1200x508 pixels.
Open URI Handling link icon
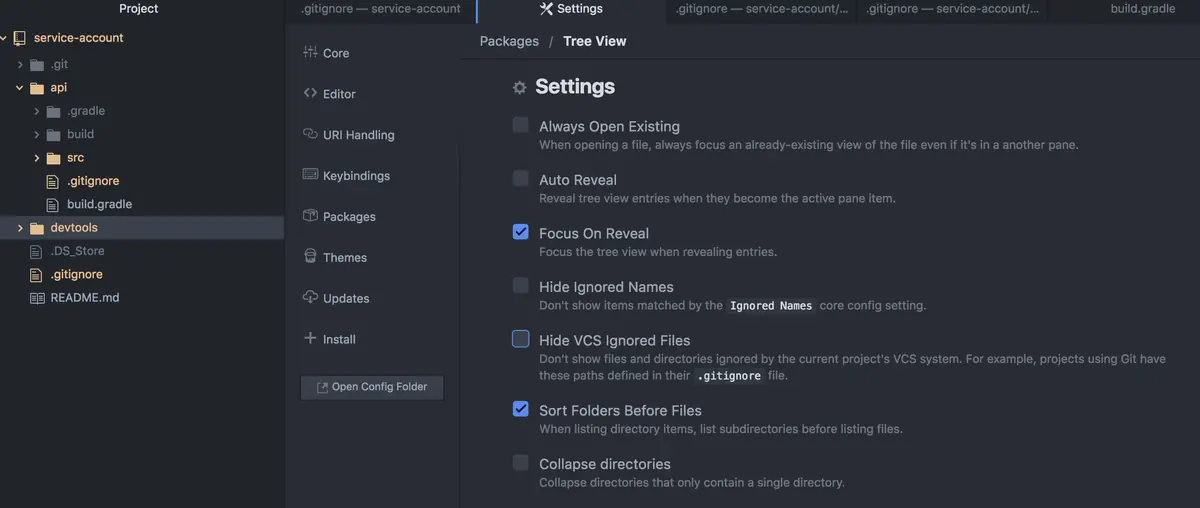tap(310, 134)
